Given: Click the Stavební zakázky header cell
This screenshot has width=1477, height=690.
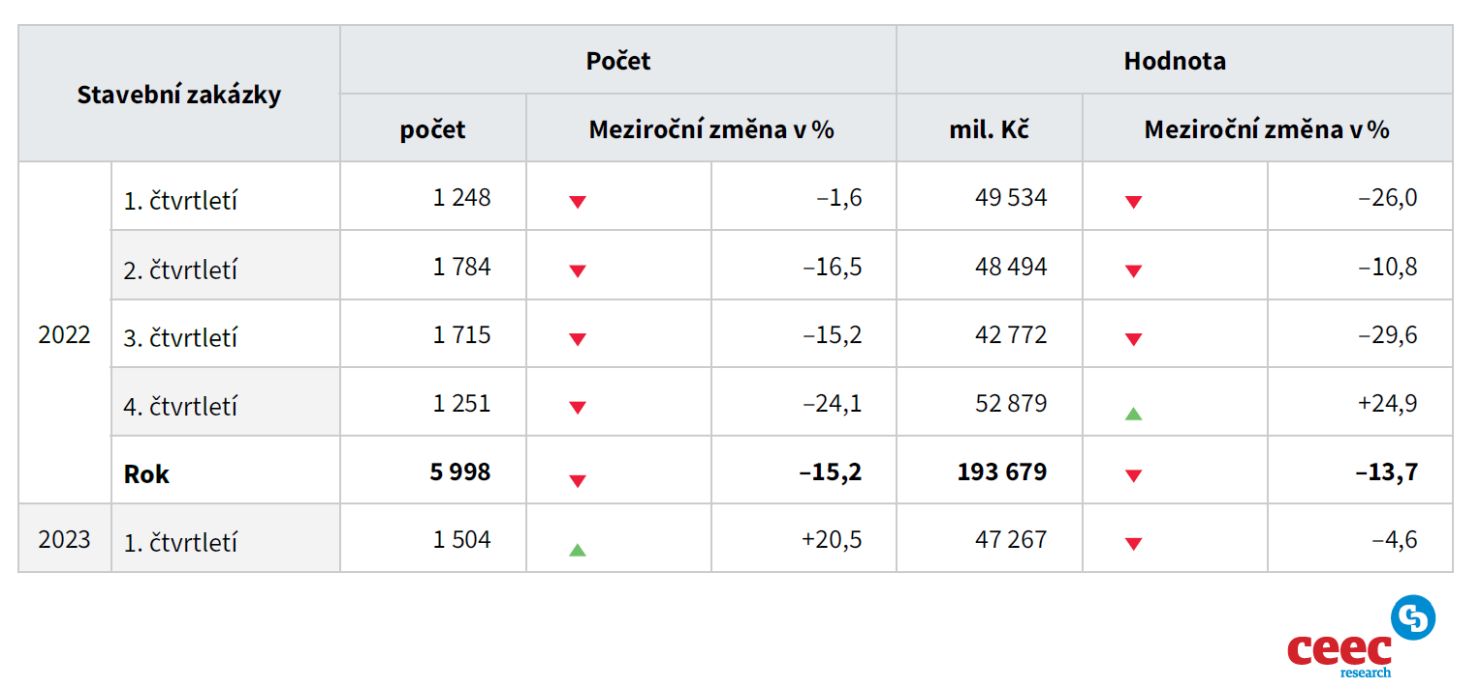Looking at the screenshot, I should tap(179, 95).
